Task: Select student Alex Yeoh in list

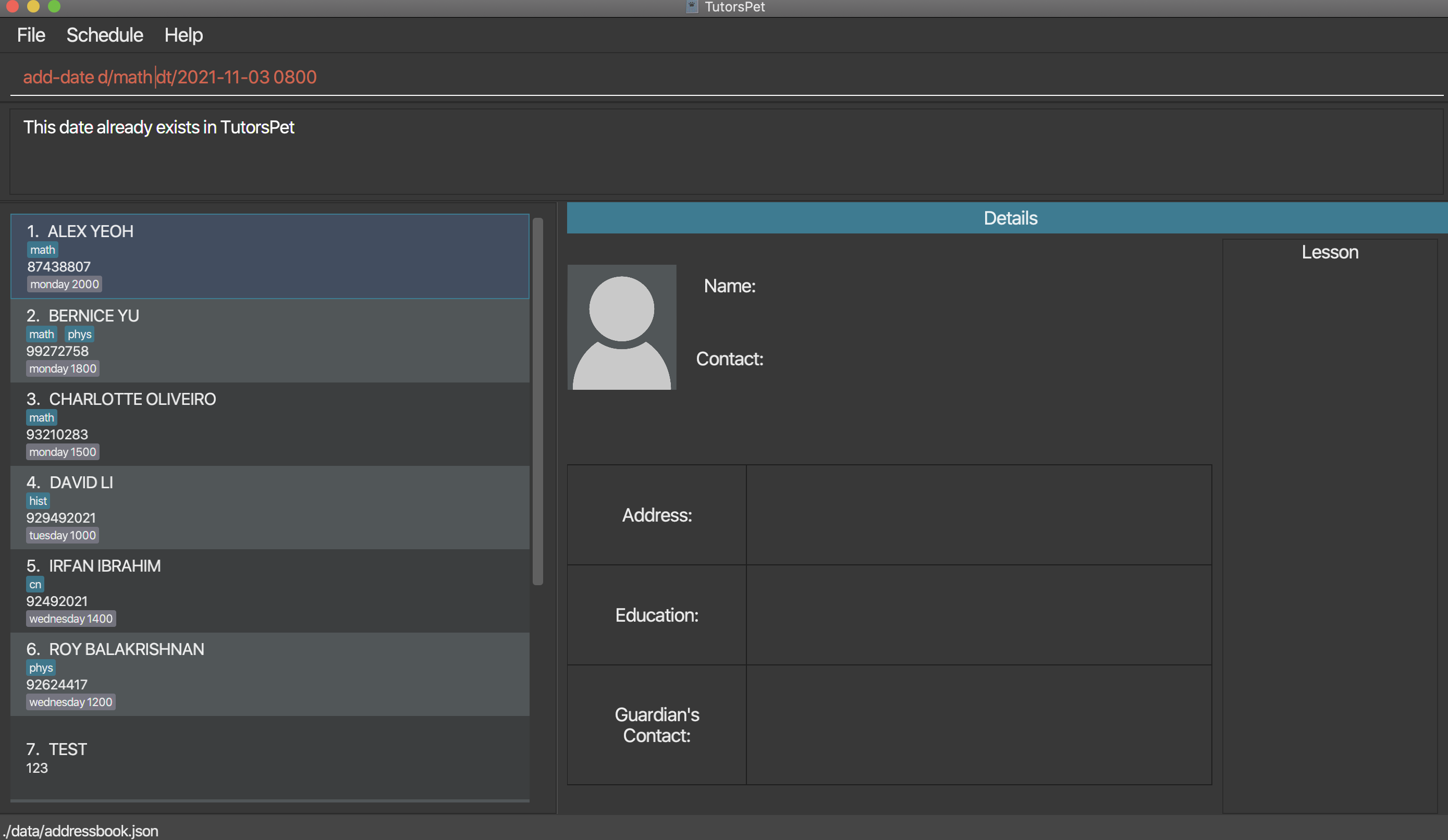Action: 269,256
